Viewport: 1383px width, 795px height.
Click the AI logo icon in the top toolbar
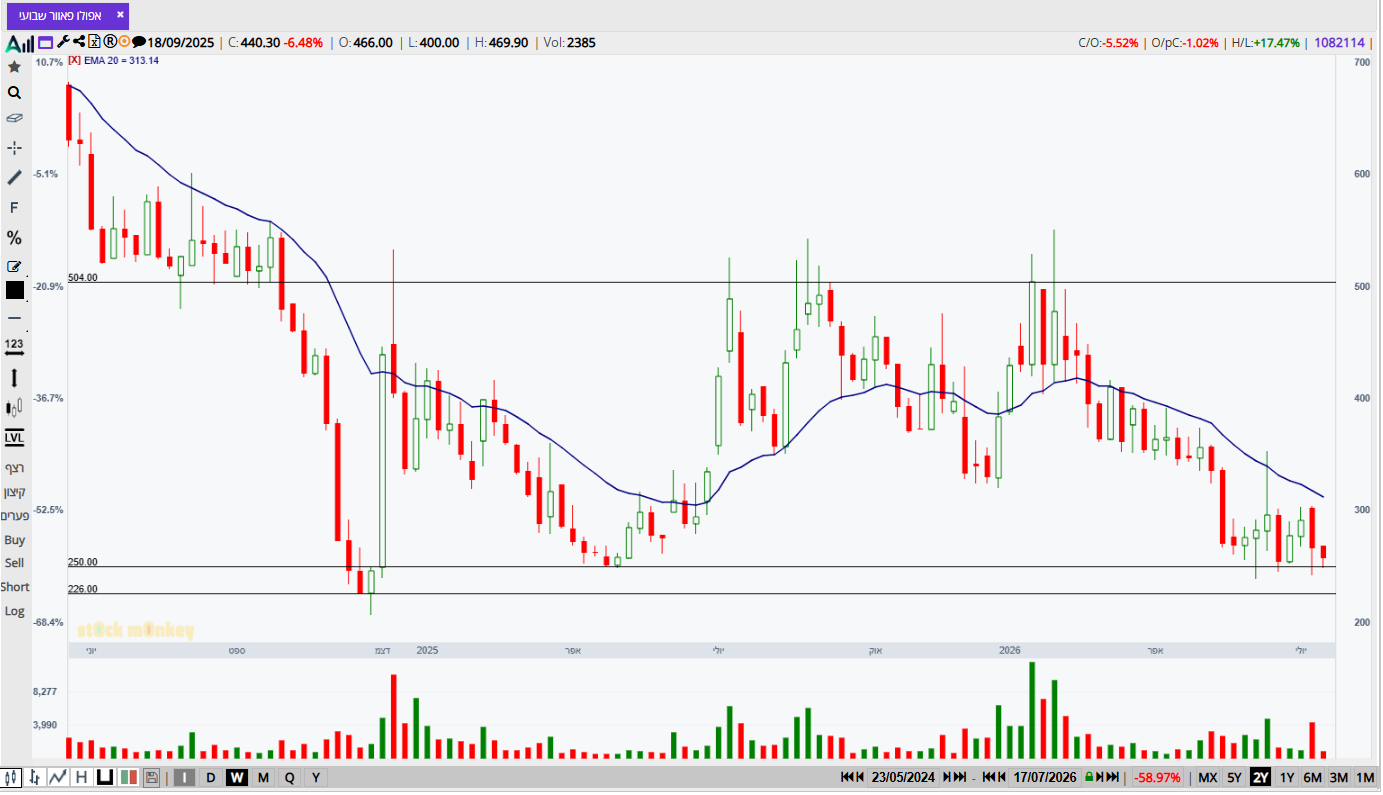pyautogui.click(x=20, y=43)
